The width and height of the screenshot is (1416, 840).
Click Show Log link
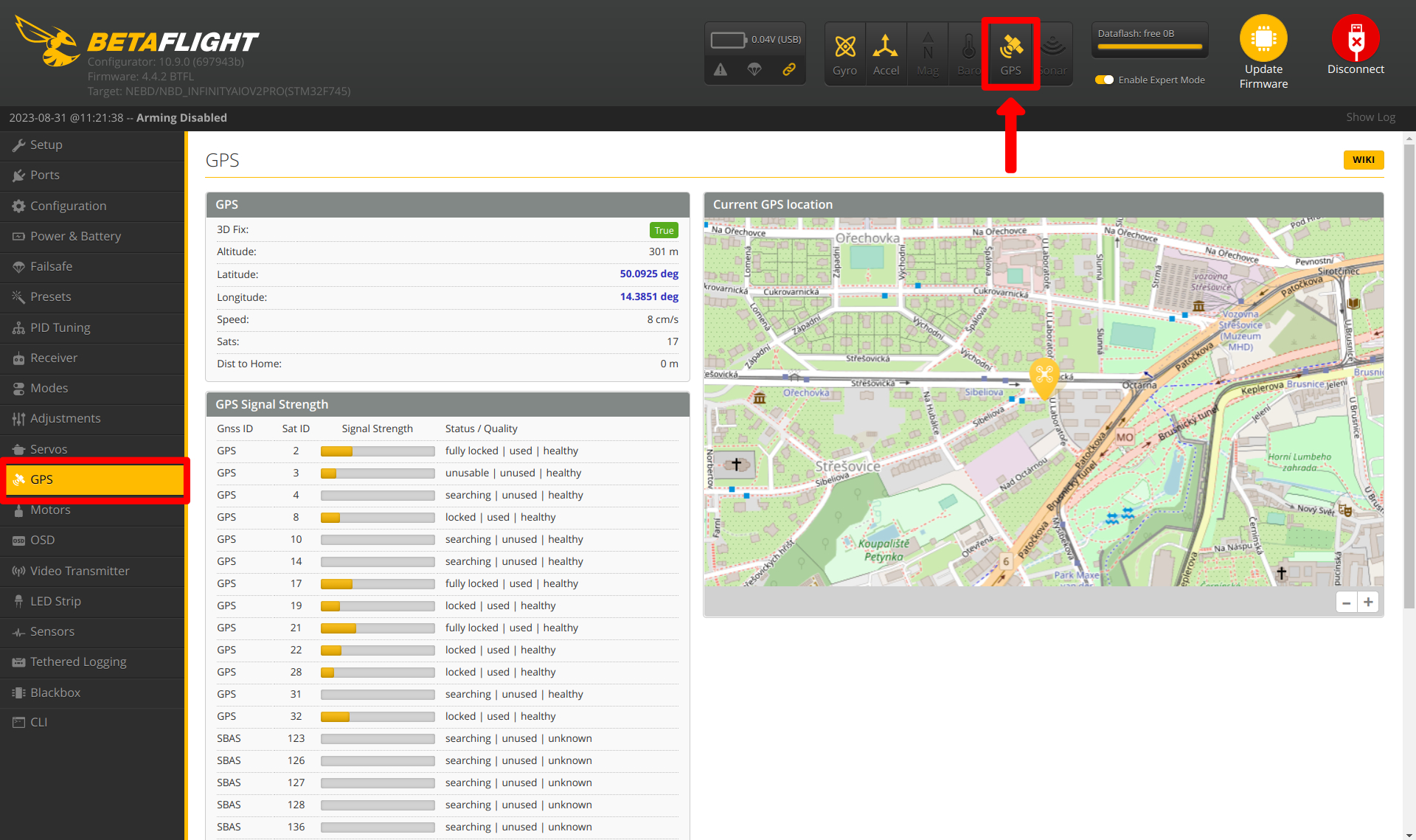tap(1370, 117)
